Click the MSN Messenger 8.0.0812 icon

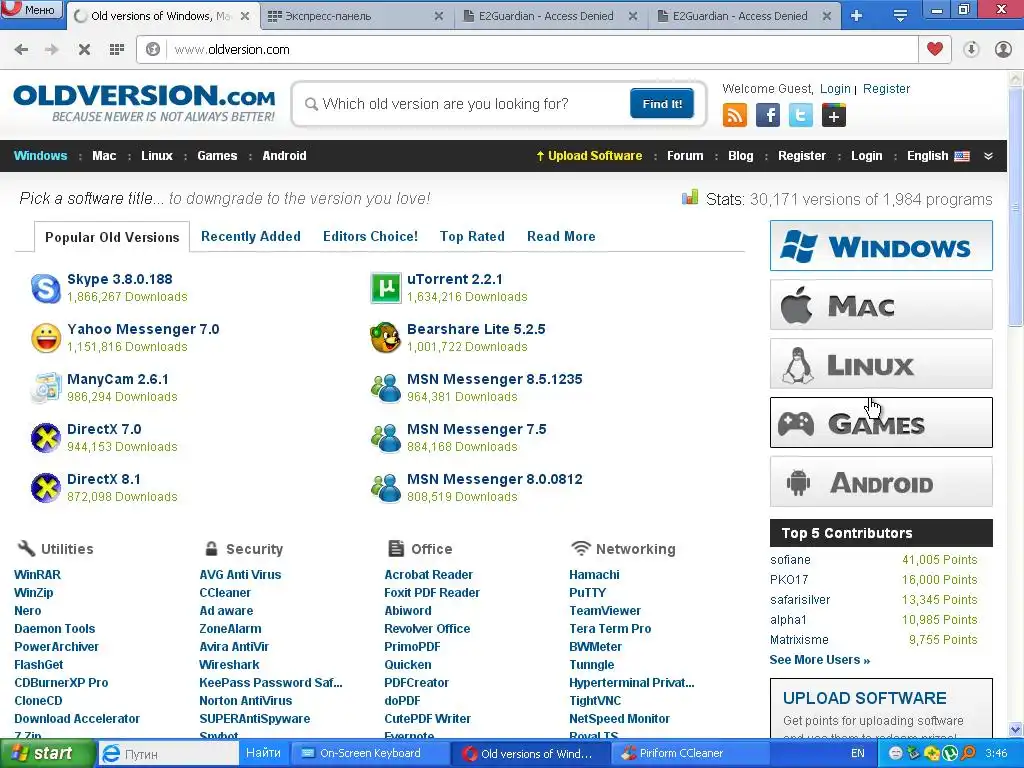[385, 488]
